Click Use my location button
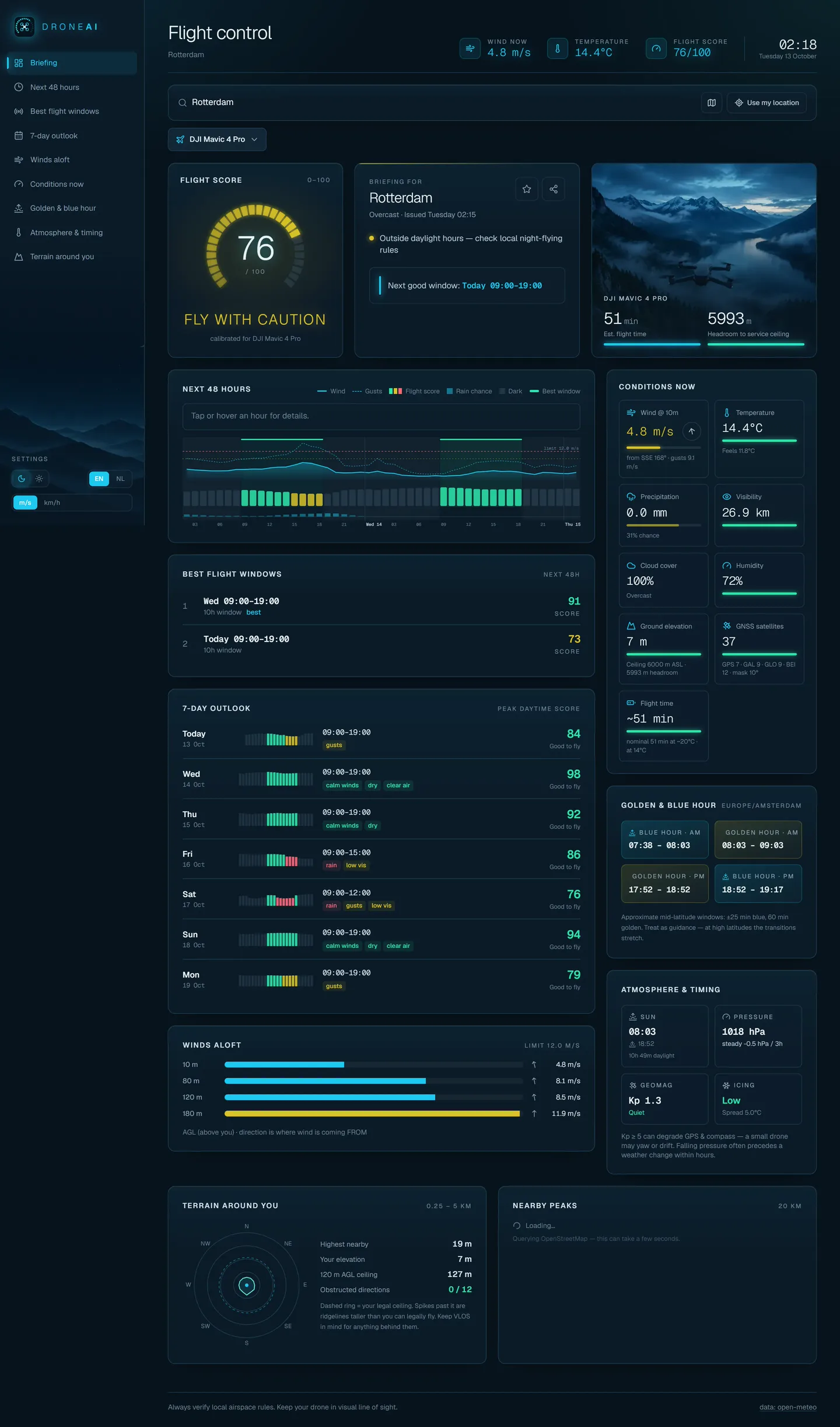 pos(767,103)
